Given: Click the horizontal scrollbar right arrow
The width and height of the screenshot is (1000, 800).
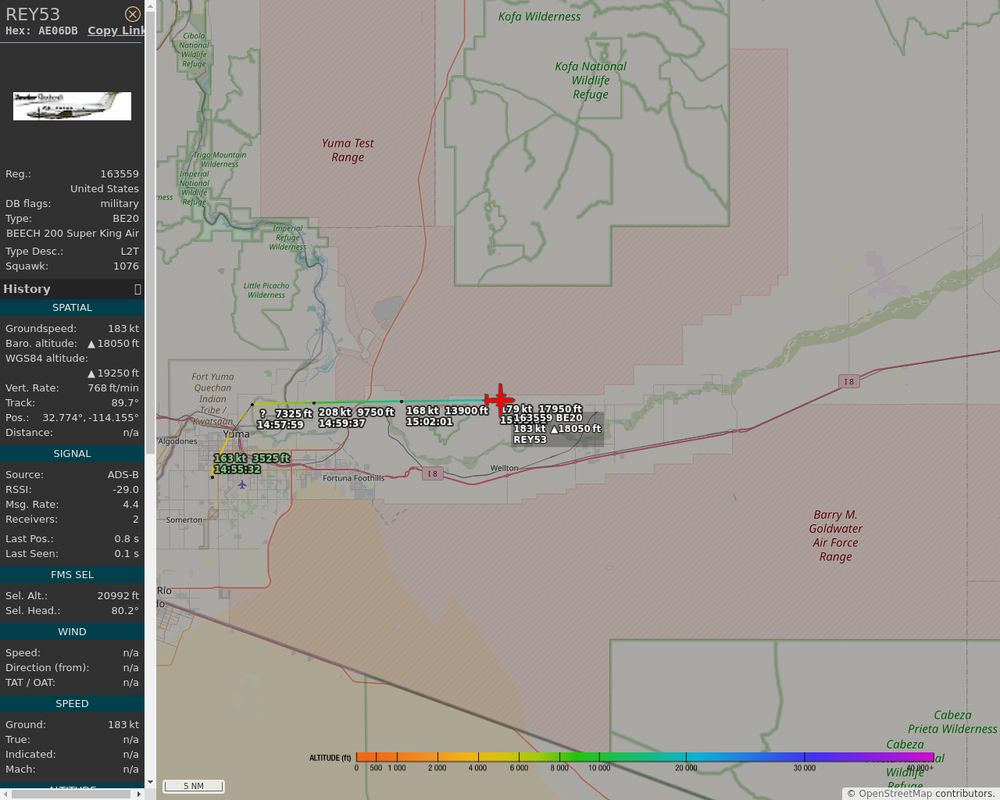Looking at the screenshot, I should (139, 794).
